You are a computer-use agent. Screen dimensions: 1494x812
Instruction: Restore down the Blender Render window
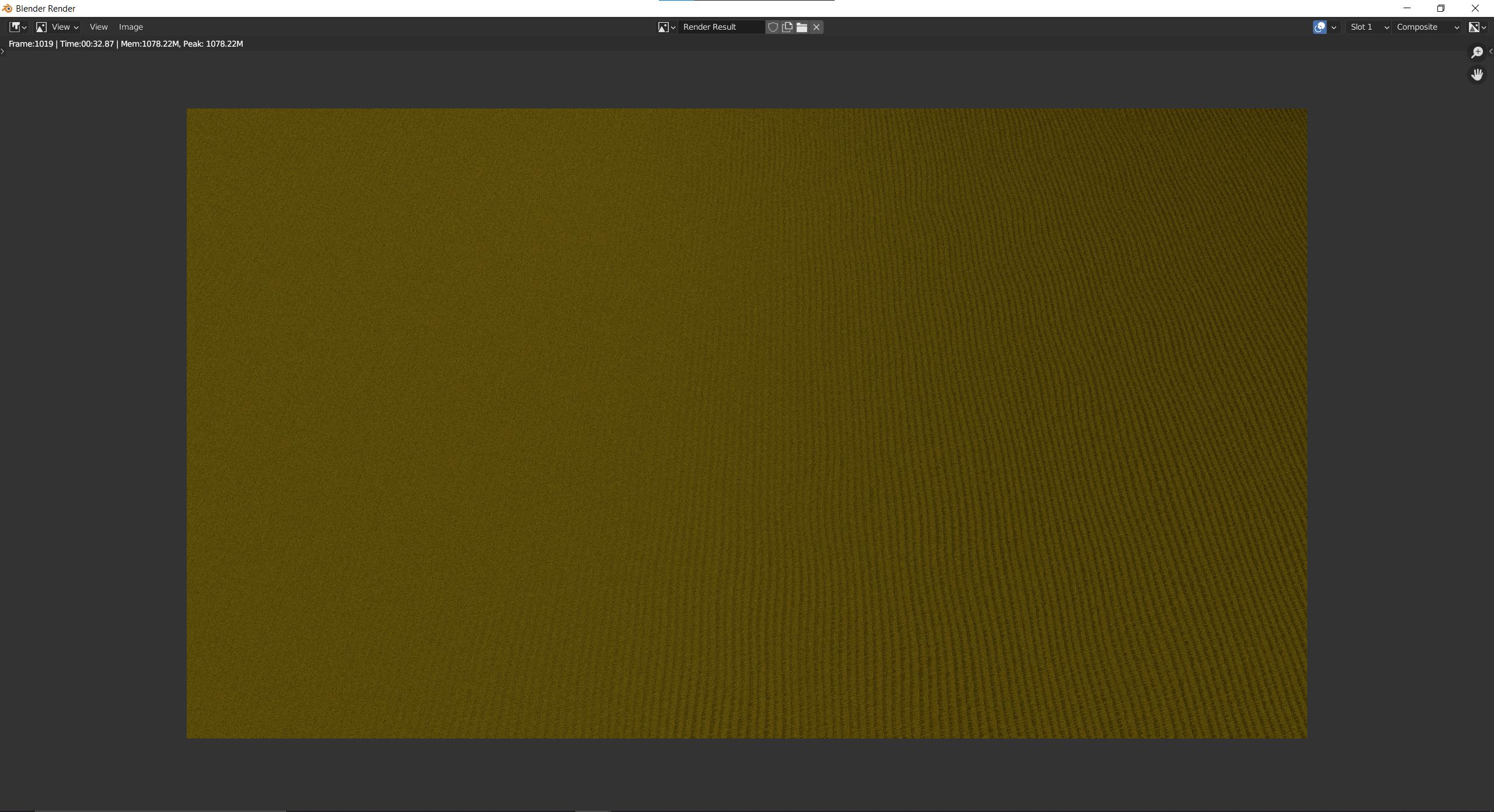pyautogui.click(x=1441, y=8)
